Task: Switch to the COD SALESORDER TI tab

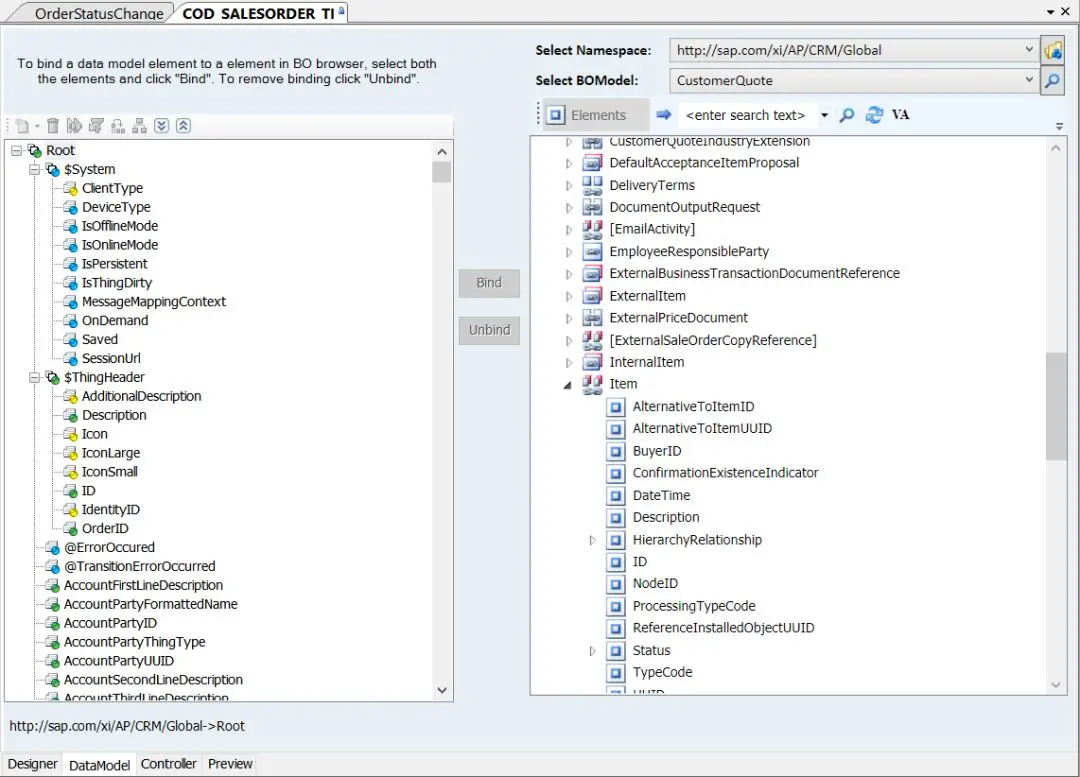Action: [259, 13]
